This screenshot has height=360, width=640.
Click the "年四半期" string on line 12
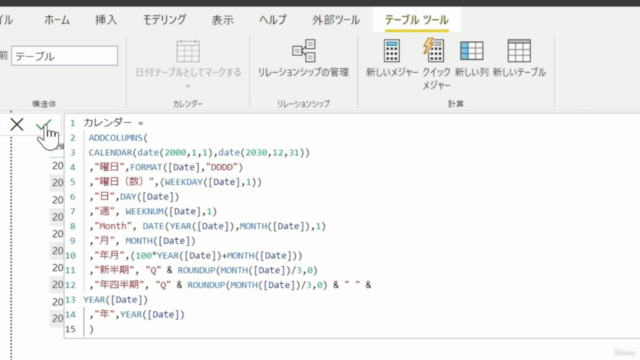click(119, 284)
